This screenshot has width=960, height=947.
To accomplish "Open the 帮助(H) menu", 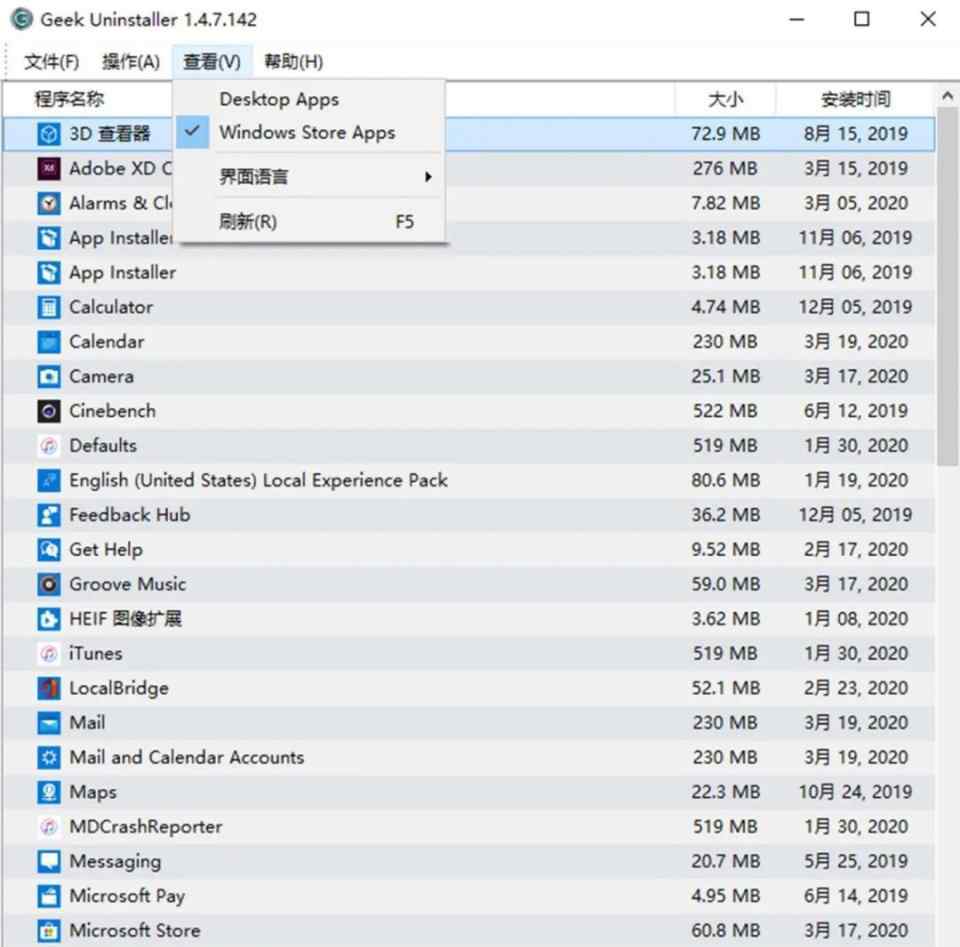I will coord(293,61).
